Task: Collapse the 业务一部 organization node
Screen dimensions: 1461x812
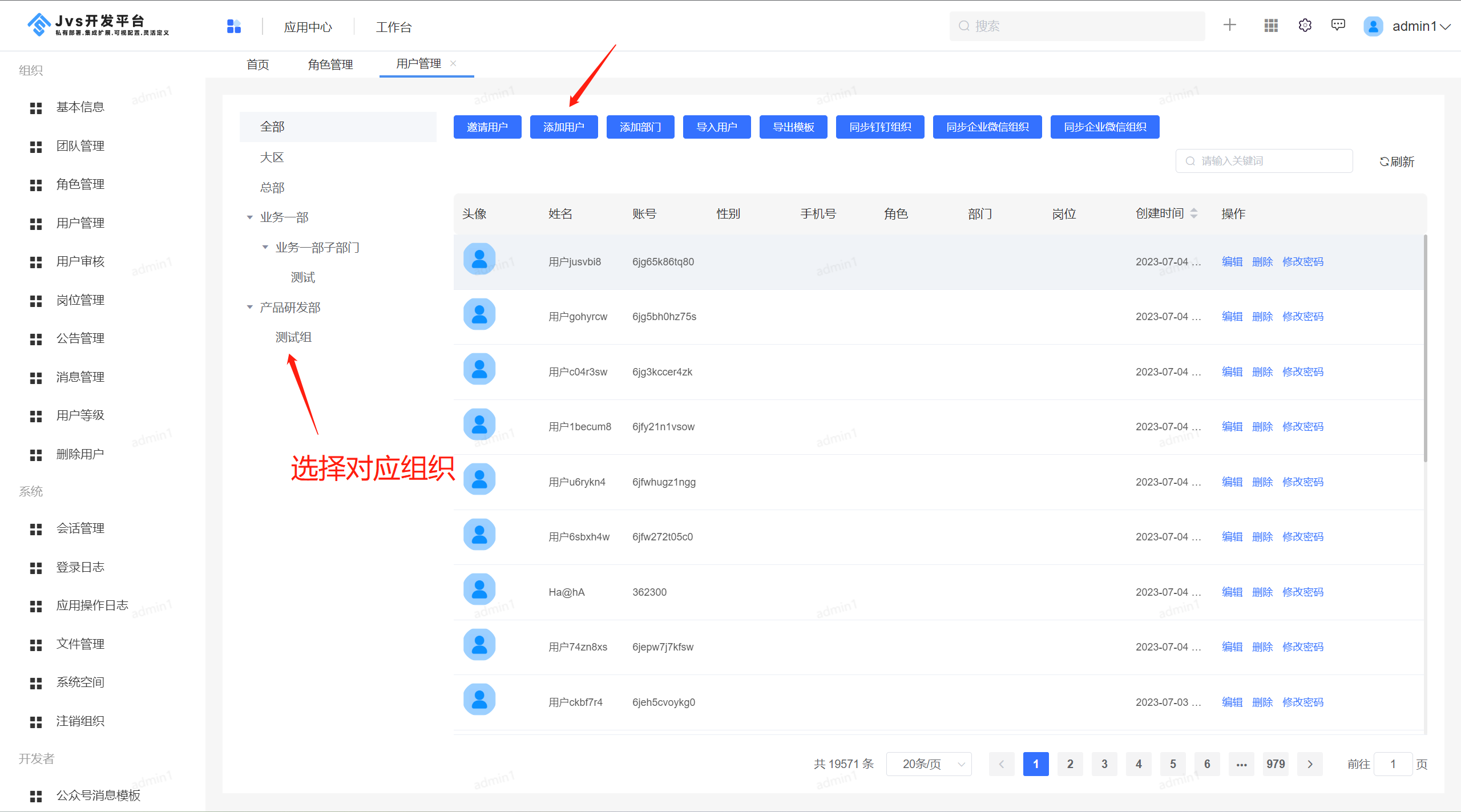Action: (x=249, y=217)
